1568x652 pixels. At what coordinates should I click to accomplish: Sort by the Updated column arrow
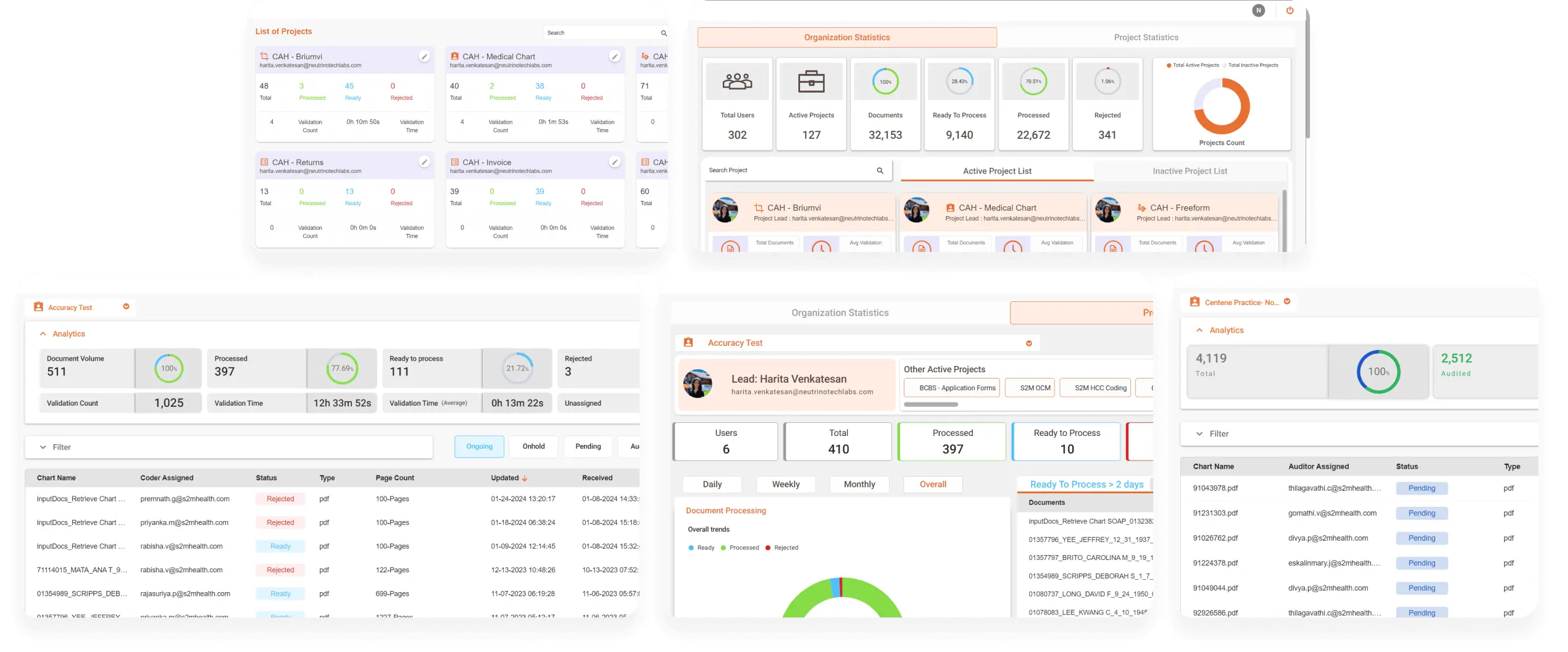(525, 479)
